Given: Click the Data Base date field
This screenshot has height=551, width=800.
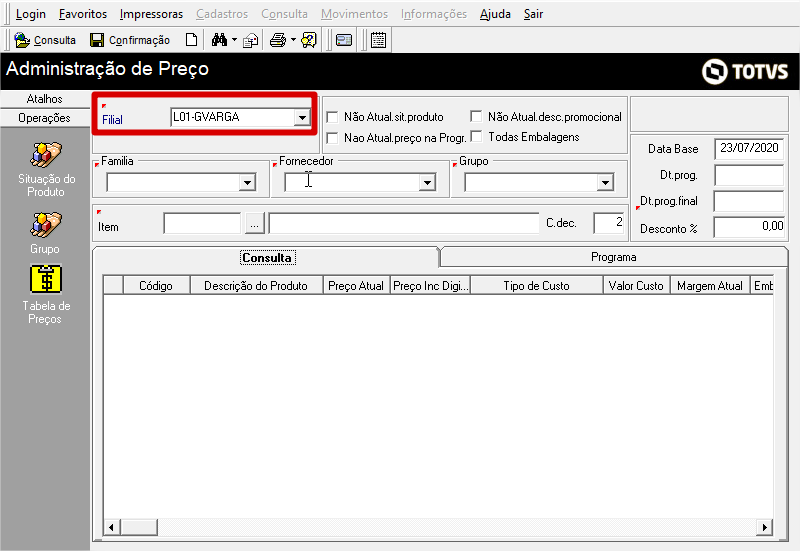Looking at the screenshot, I should (749, 148).
